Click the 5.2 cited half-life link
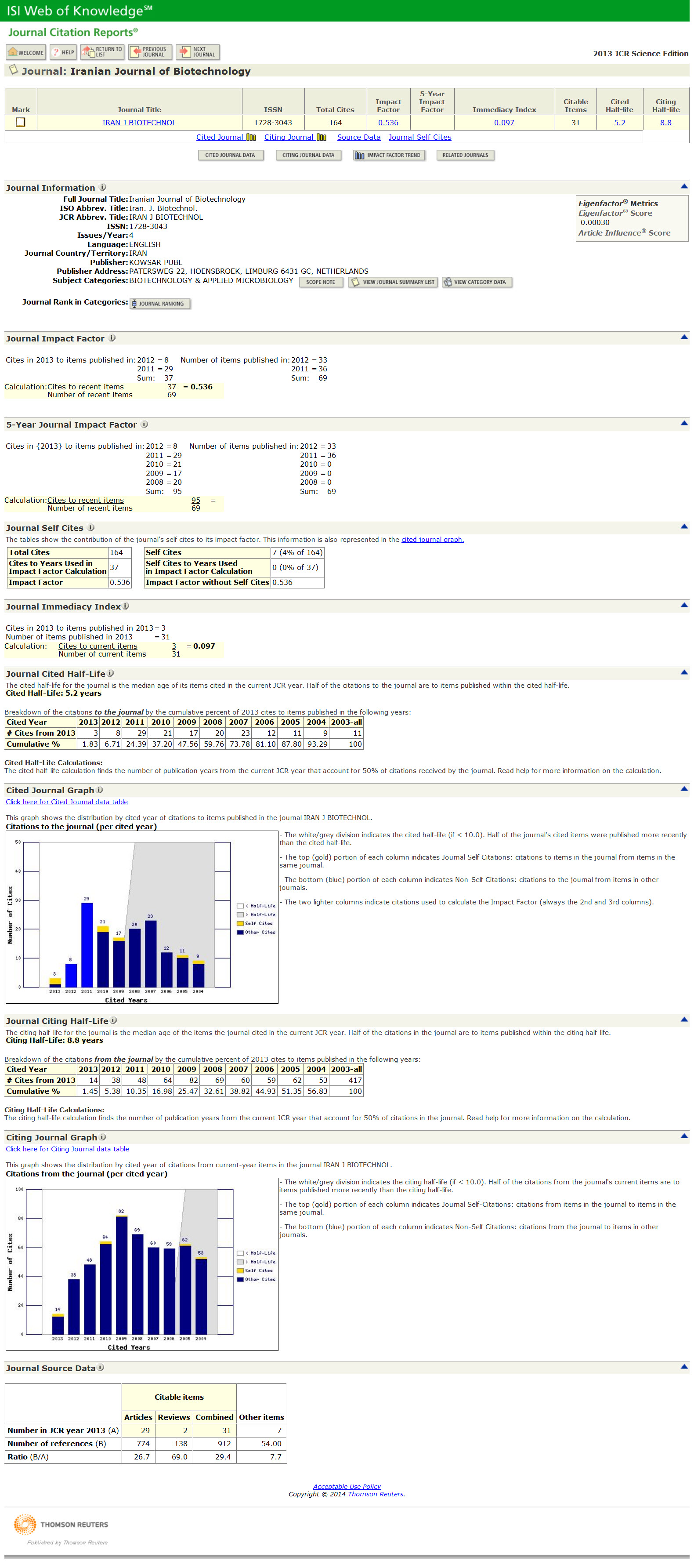Image resolution: width=694 pixels, height=1568 pixels. (x=619, y=123)
